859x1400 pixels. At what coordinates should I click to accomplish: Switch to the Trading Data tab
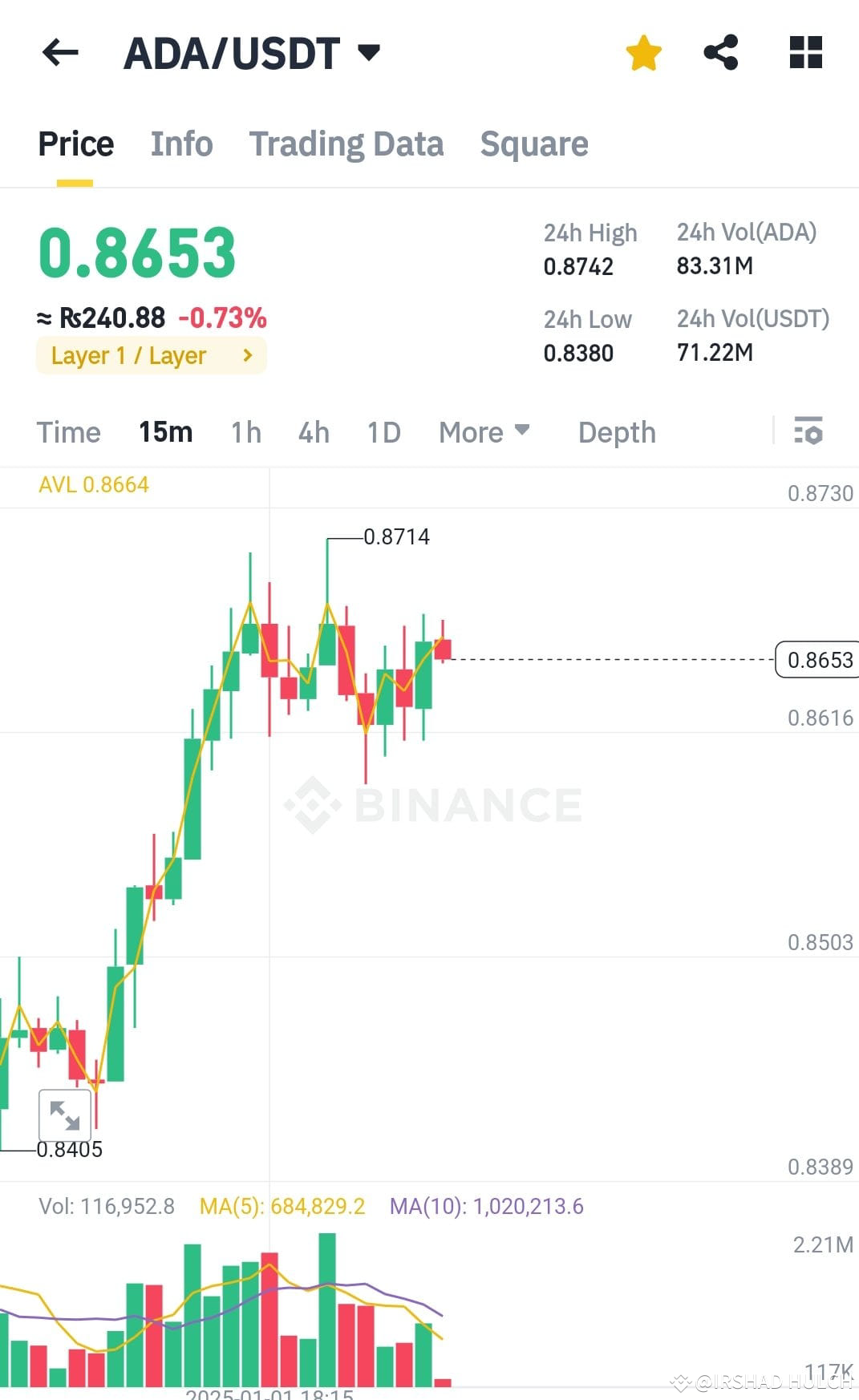pos(346,144)
